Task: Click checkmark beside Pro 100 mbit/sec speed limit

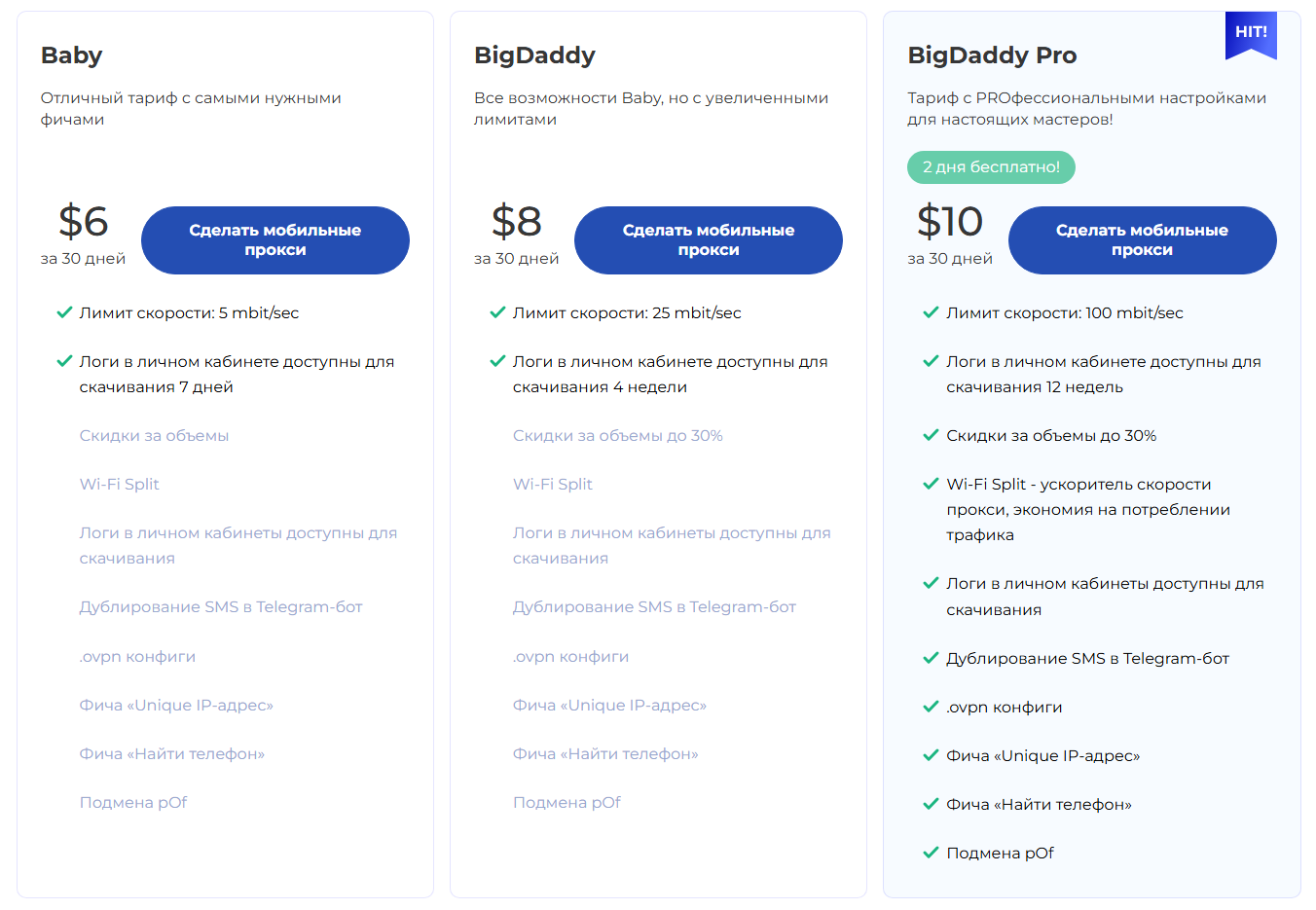Action: (931, 312)
